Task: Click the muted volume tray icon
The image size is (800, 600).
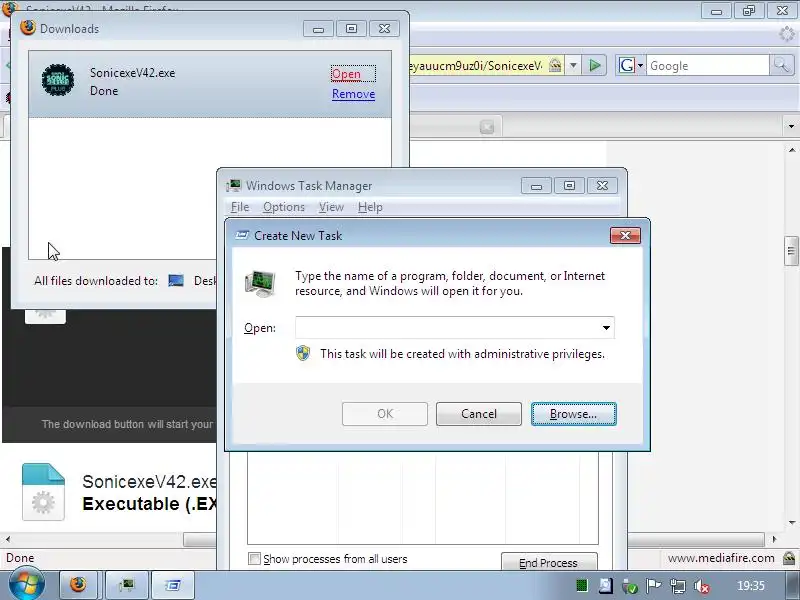Action: click(x=702, y=586)
